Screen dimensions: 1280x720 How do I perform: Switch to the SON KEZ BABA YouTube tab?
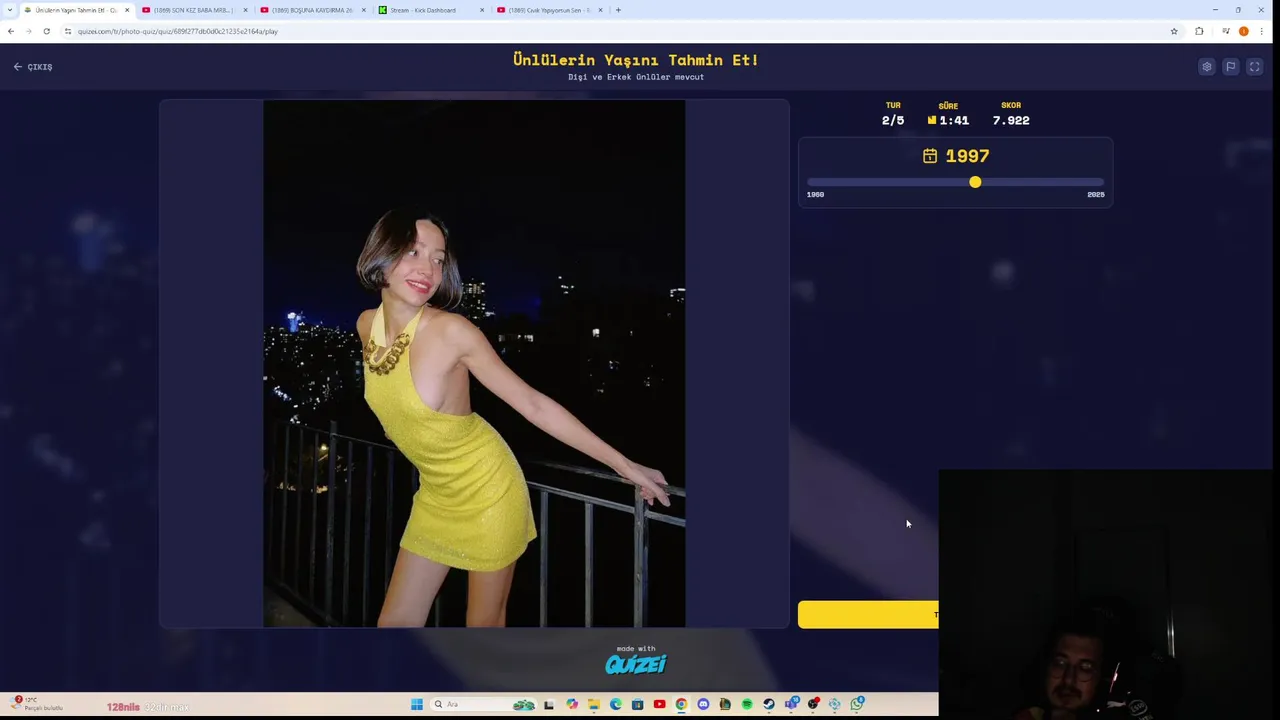[192, 10]
